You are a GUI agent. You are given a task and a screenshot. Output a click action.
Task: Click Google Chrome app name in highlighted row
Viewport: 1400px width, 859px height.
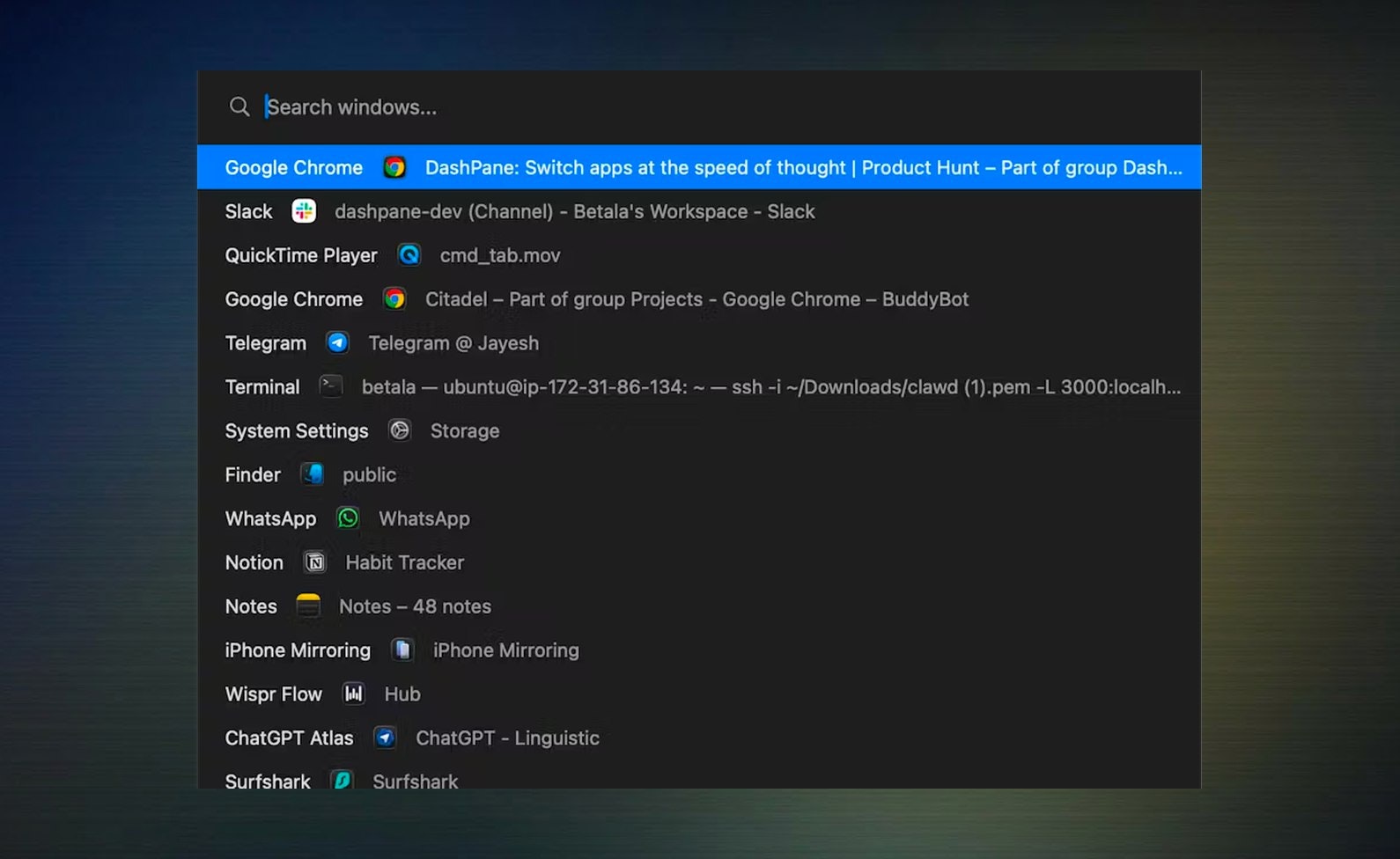[x=294, y=167]
